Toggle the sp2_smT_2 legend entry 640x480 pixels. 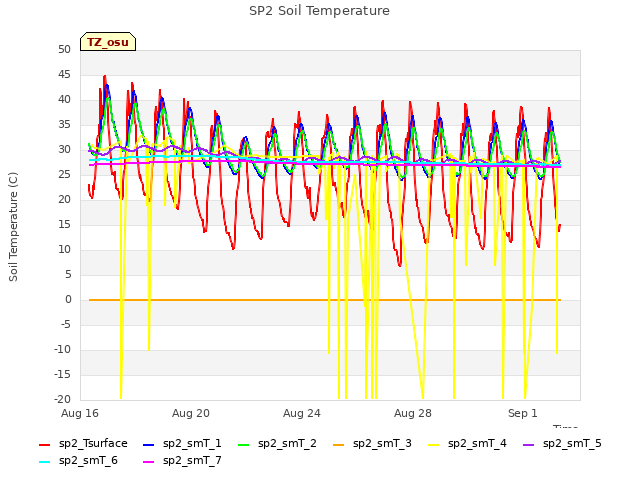[277, 444]
